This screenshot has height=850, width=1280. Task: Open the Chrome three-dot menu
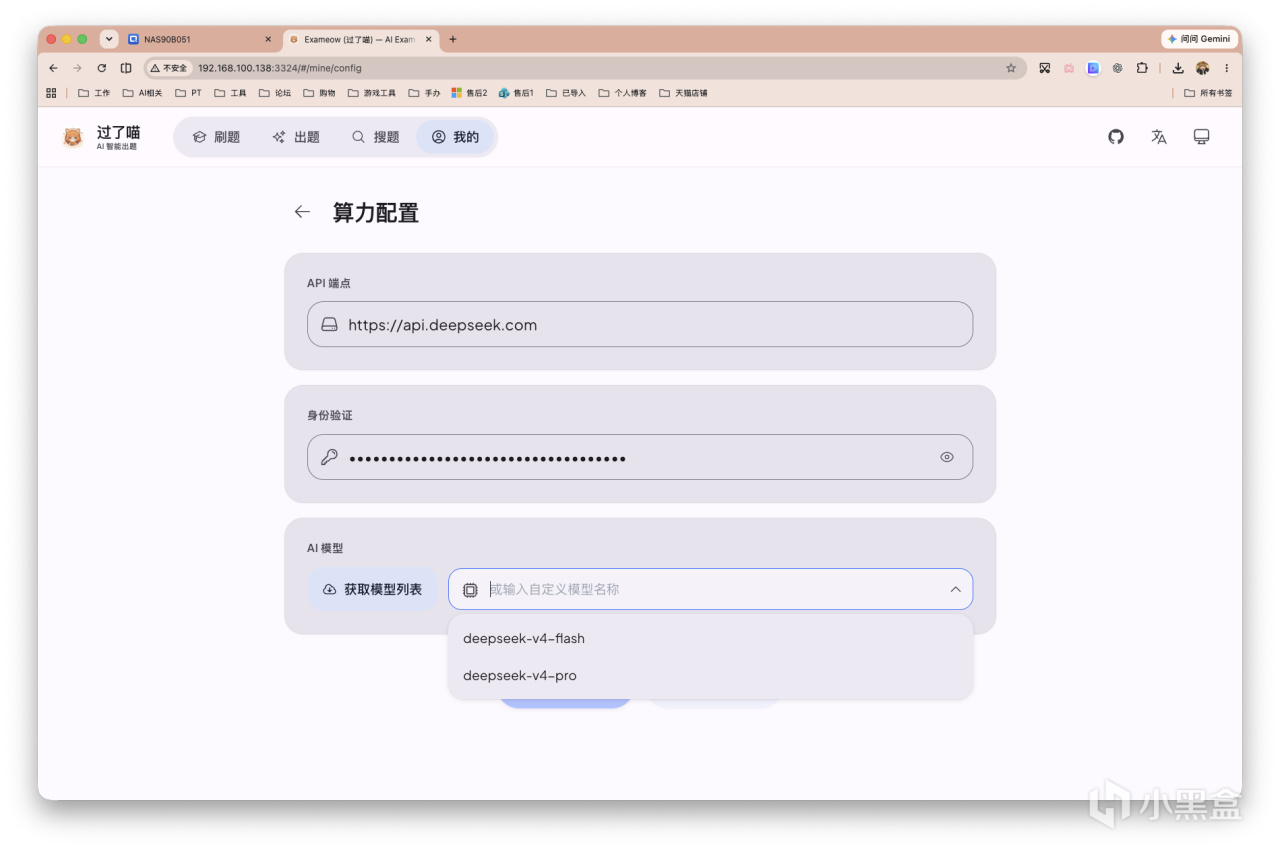1227,68
